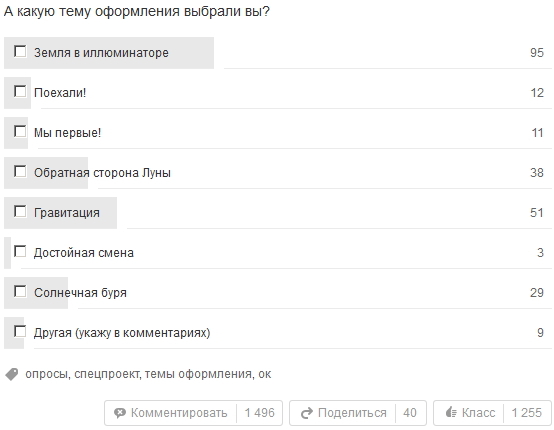Click the vote count 95 result
554x430 pixels.
537,53
